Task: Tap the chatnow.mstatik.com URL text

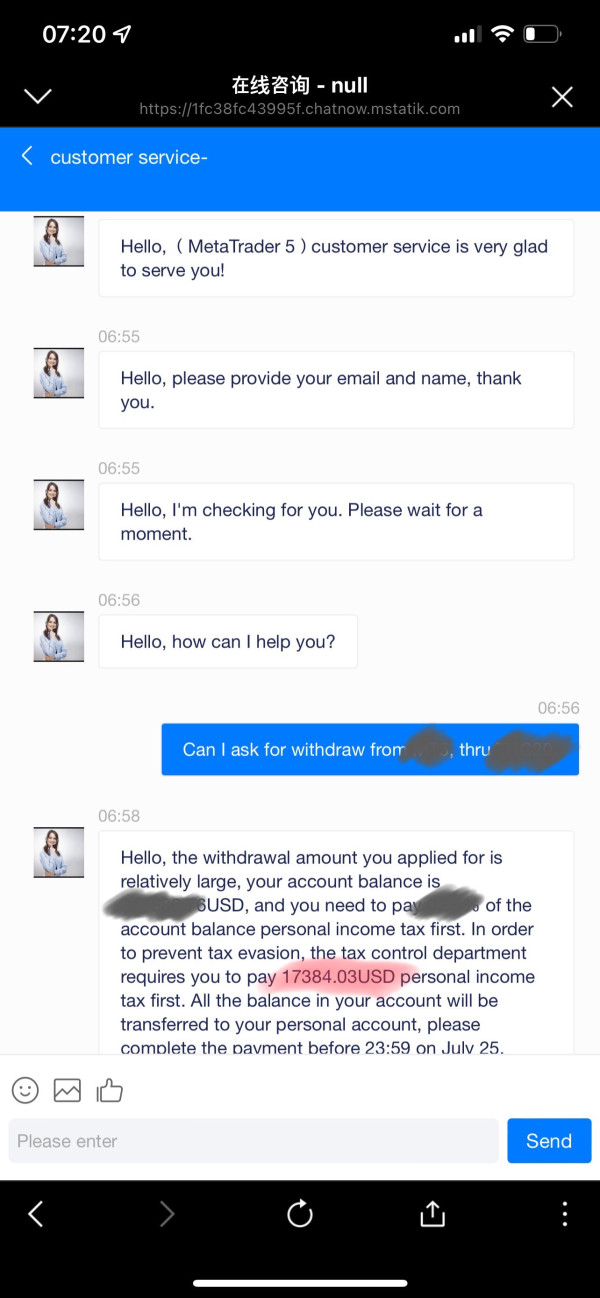Action: (x=300, y=109)
